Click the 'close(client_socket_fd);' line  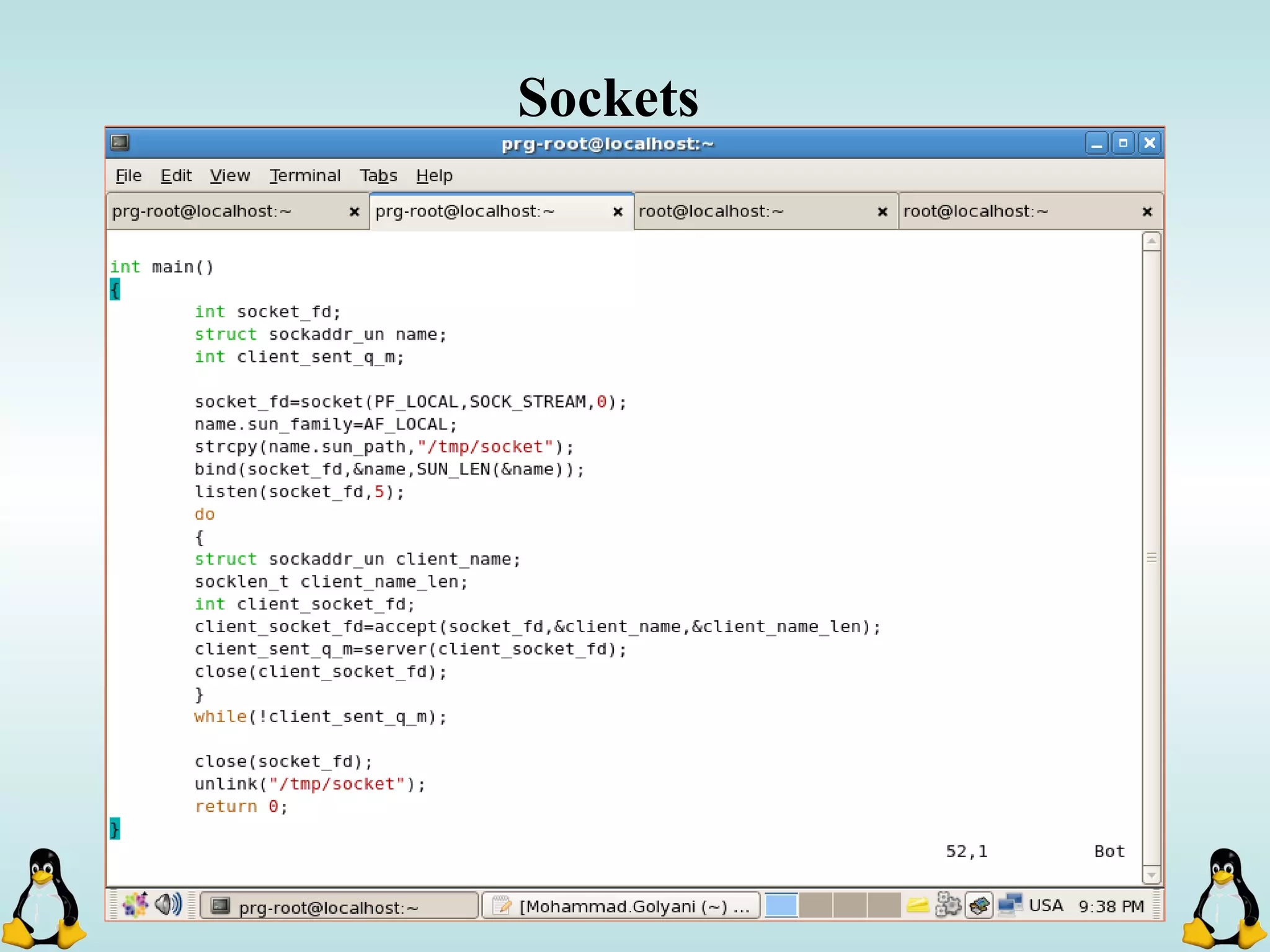(x=321, y=672)
